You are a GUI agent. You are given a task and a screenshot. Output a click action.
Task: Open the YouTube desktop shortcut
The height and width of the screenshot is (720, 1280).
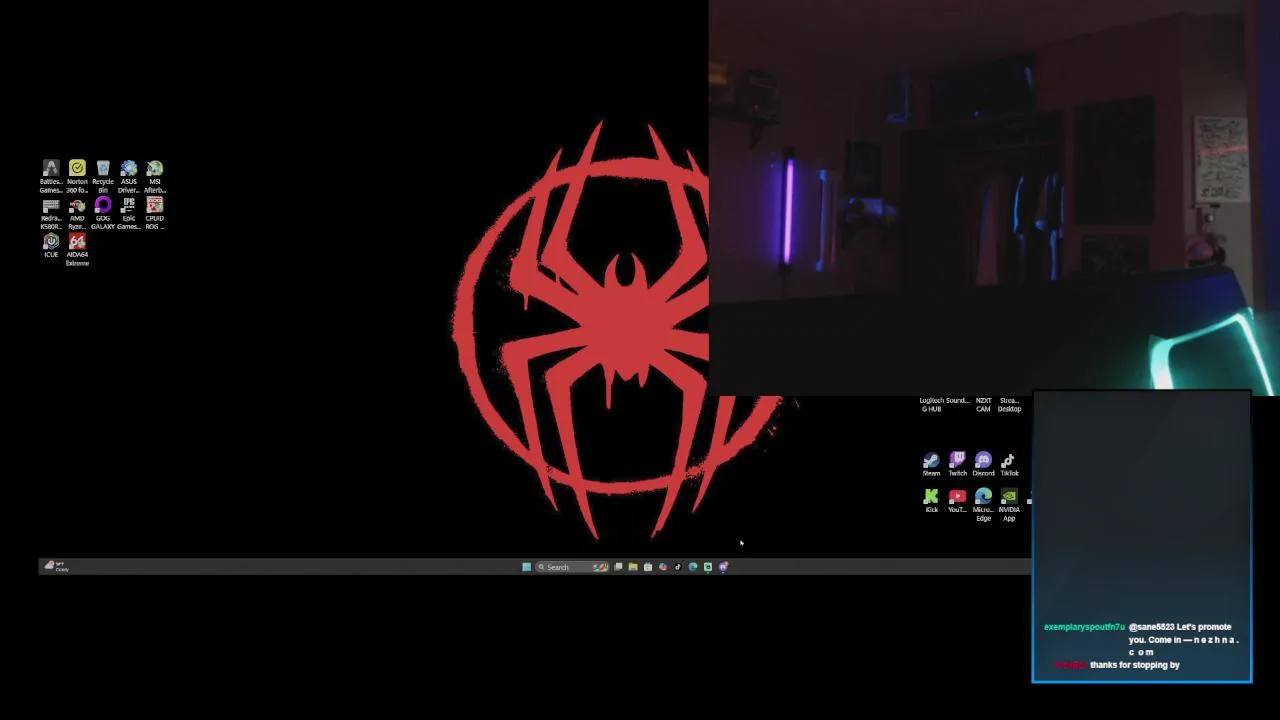pos(957,501)
